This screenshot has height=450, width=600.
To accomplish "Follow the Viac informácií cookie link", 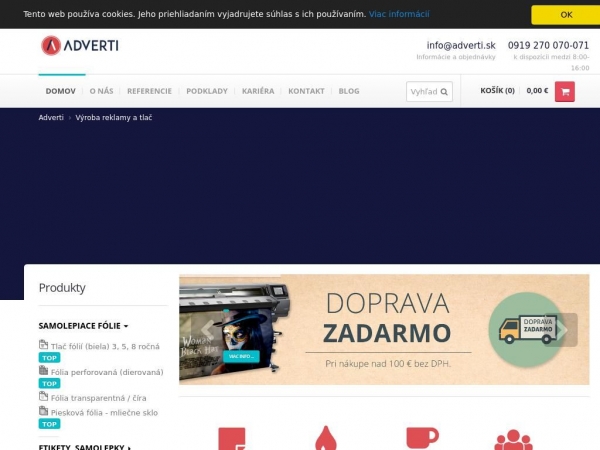I will [399, 14].
